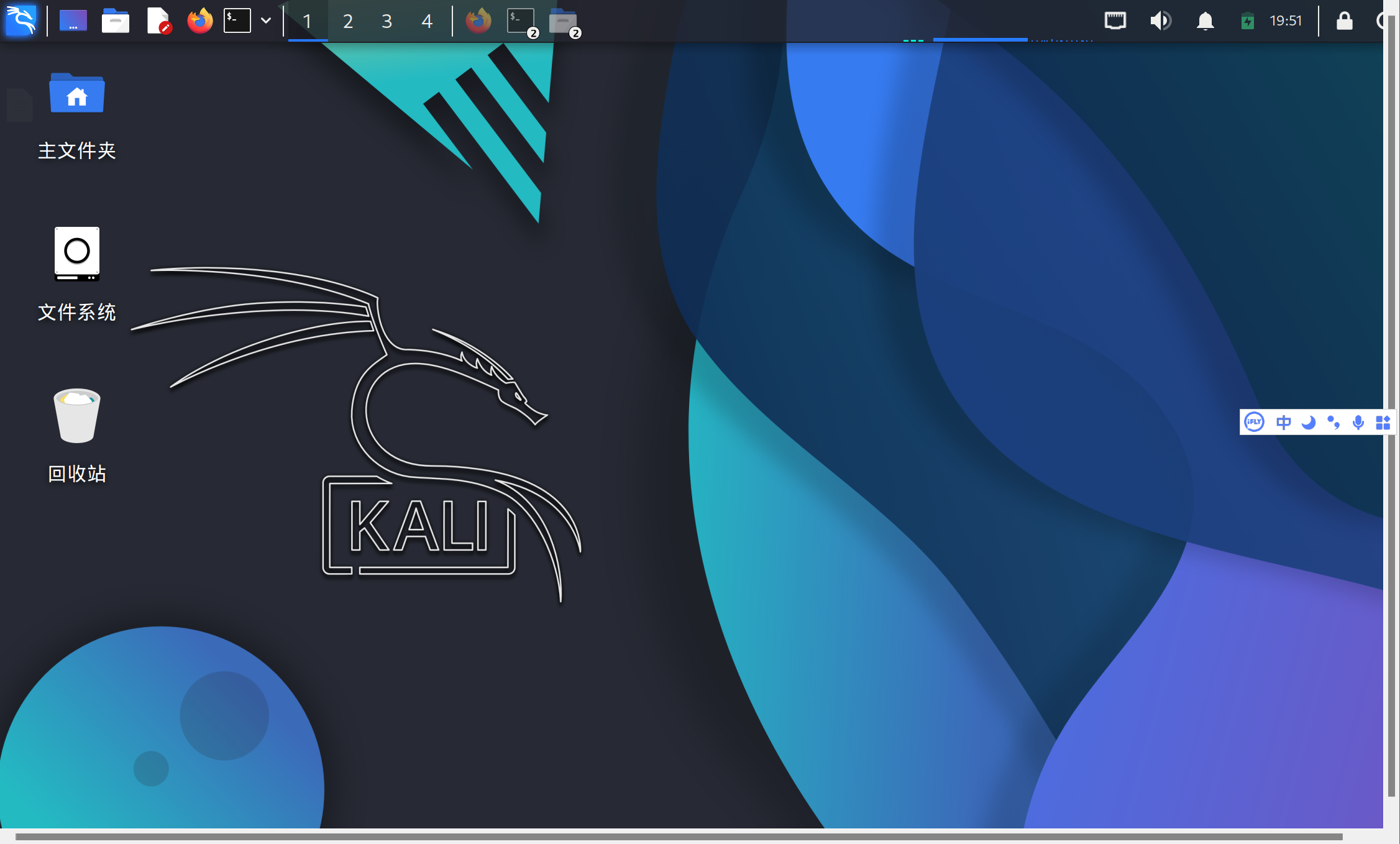Open the notifications bell

coord(1205,21)
